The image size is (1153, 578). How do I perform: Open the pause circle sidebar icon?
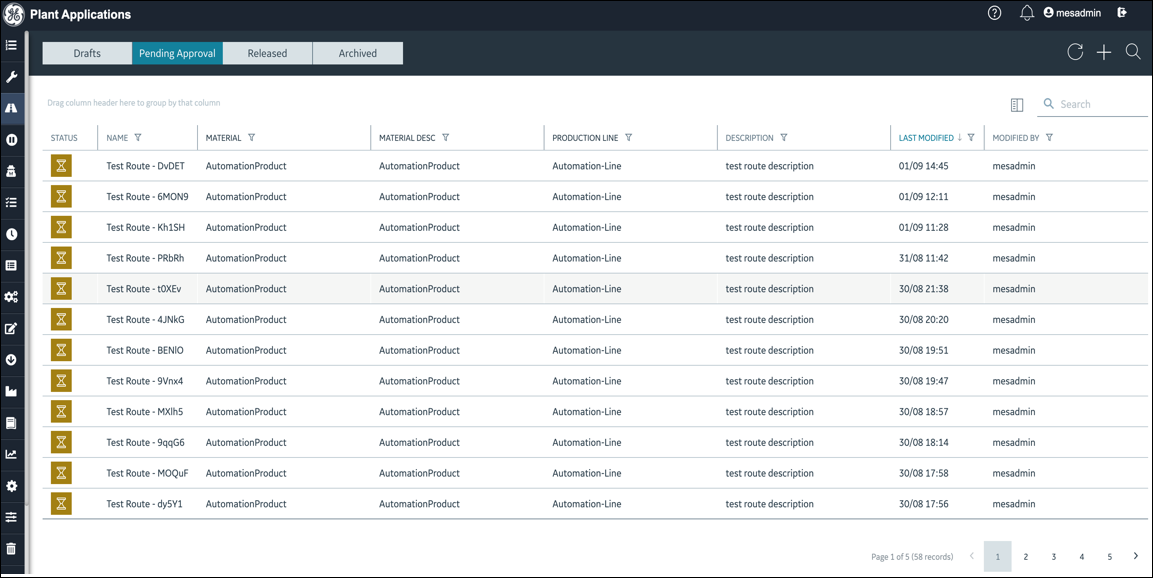(11, 140)
